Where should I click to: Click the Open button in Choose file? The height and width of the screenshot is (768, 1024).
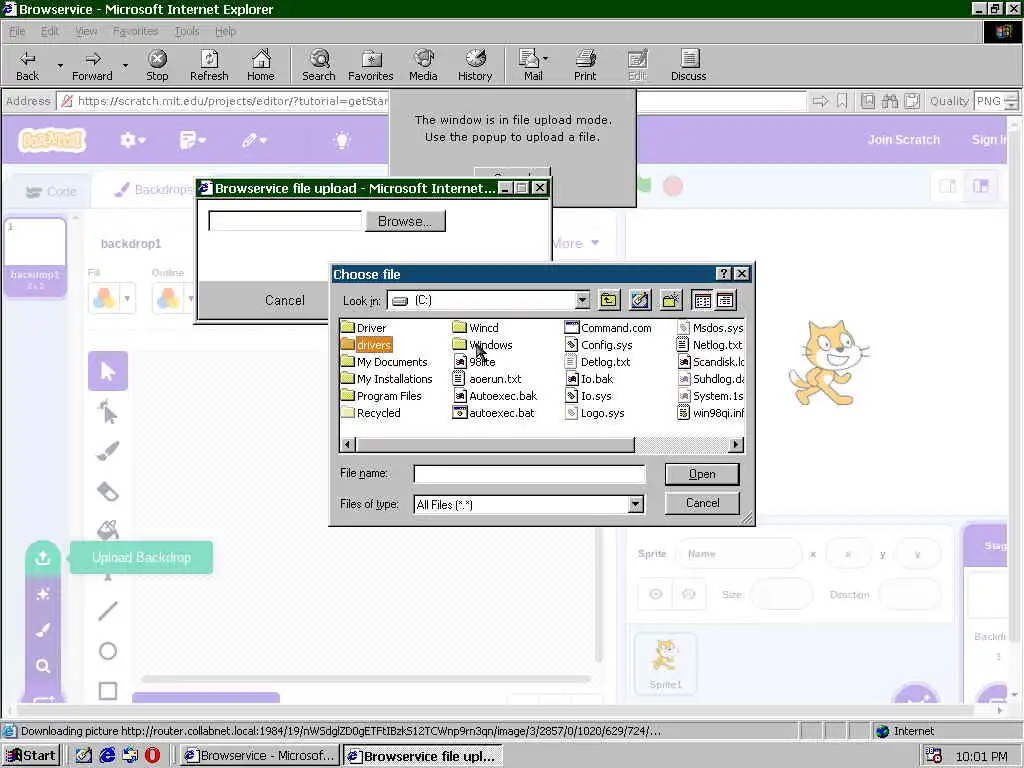click(702, 474)
